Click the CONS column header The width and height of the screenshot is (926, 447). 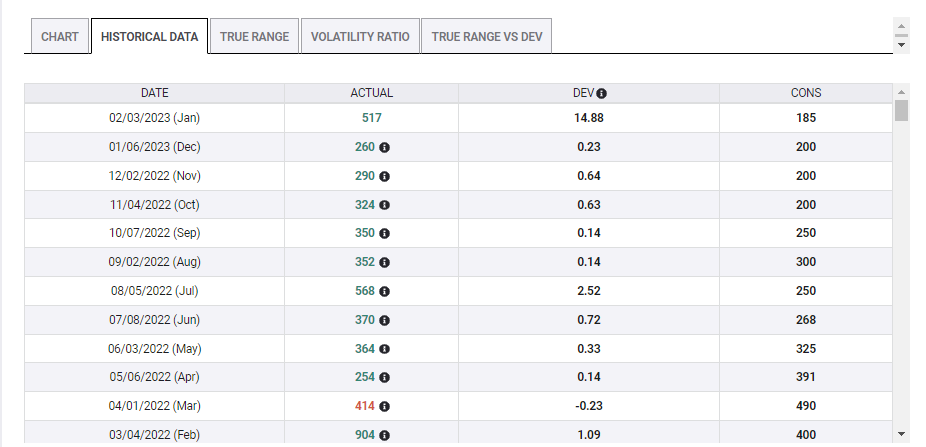(x=806, y=93)
